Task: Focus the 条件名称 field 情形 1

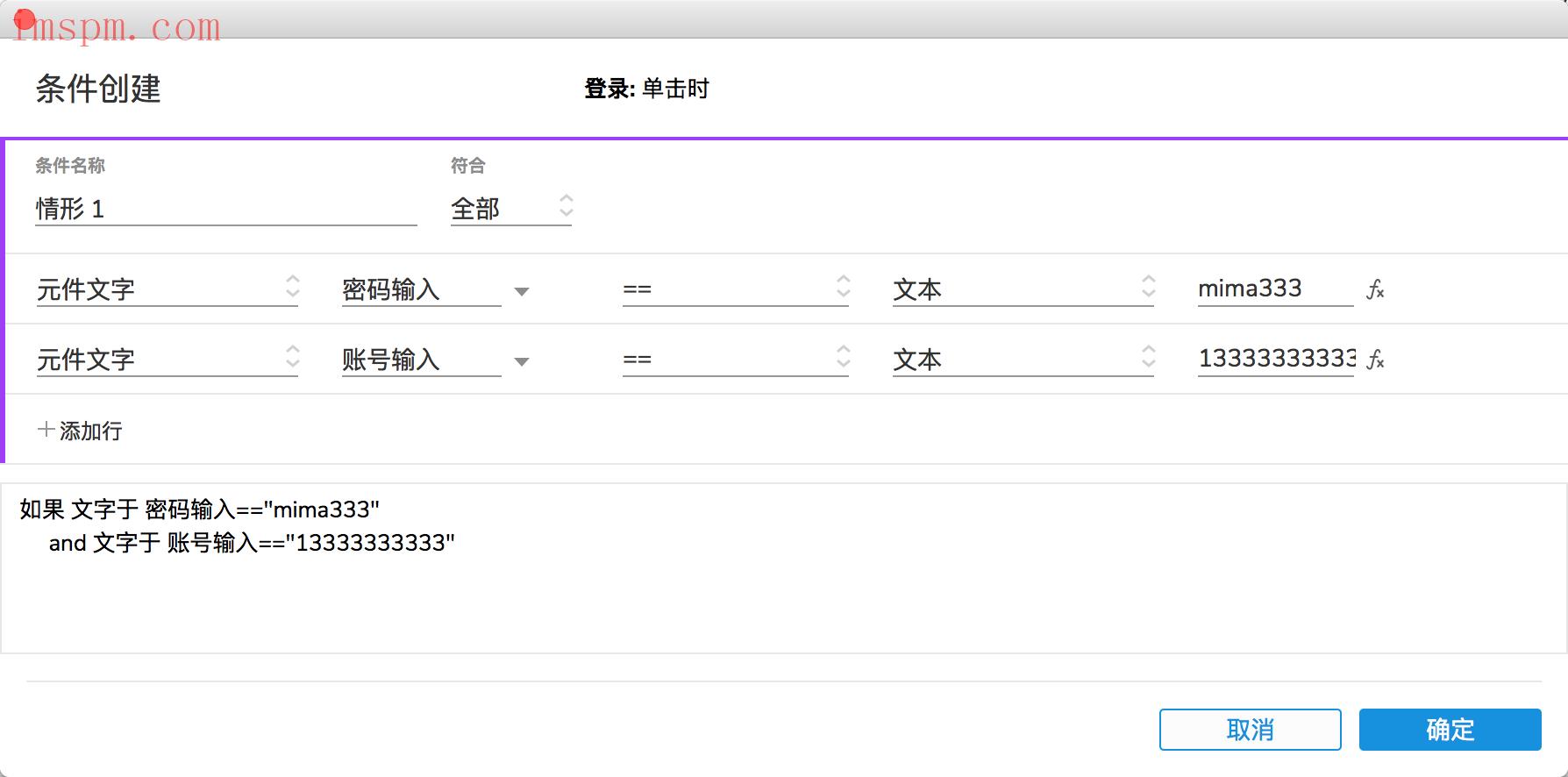Action: pos(225,209)
